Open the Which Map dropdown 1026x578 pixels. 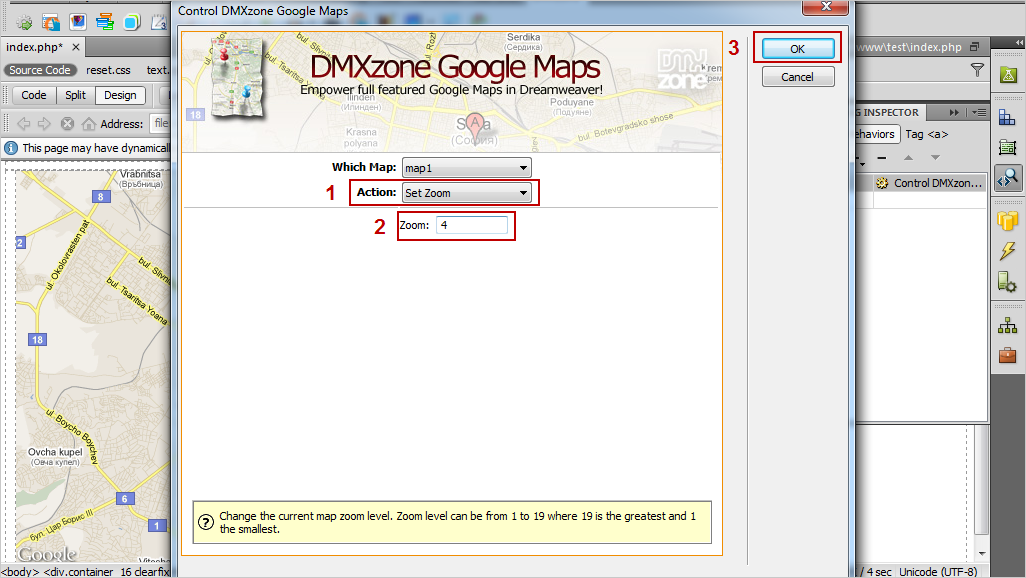click(x=467, y=168)
